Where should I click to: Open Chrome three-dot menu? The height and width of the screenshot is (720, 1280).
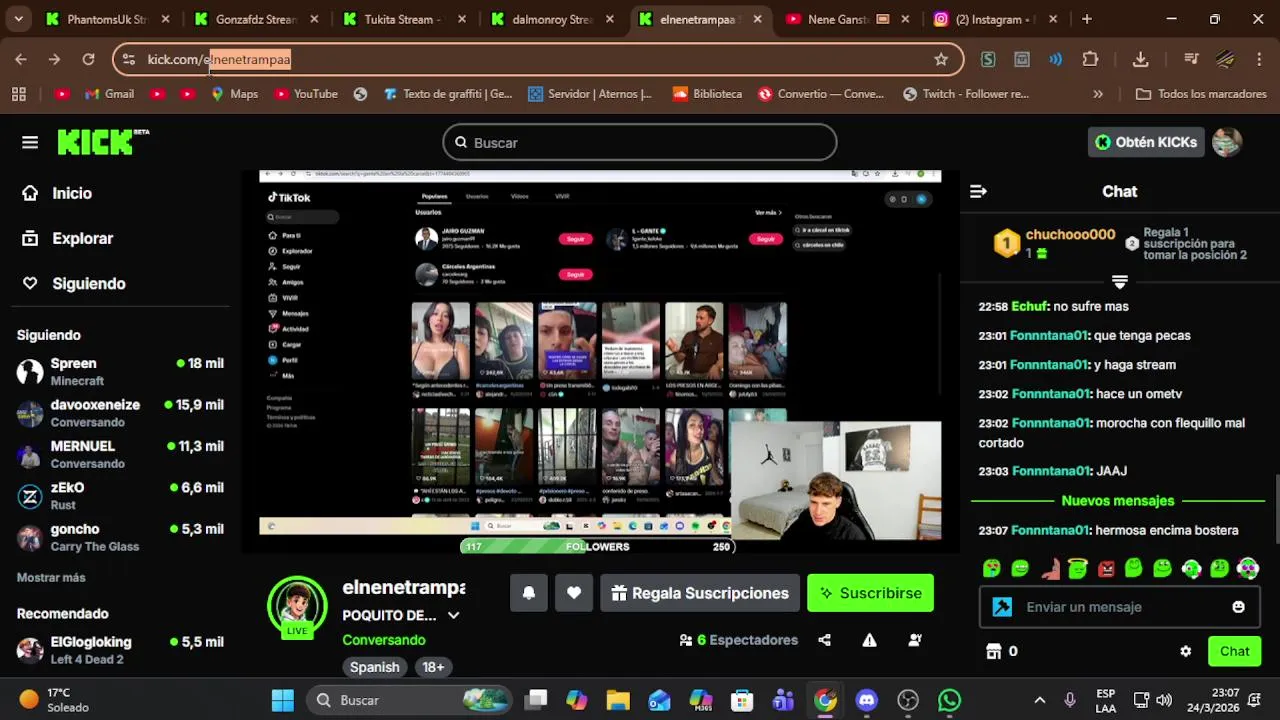point(1259,59)
